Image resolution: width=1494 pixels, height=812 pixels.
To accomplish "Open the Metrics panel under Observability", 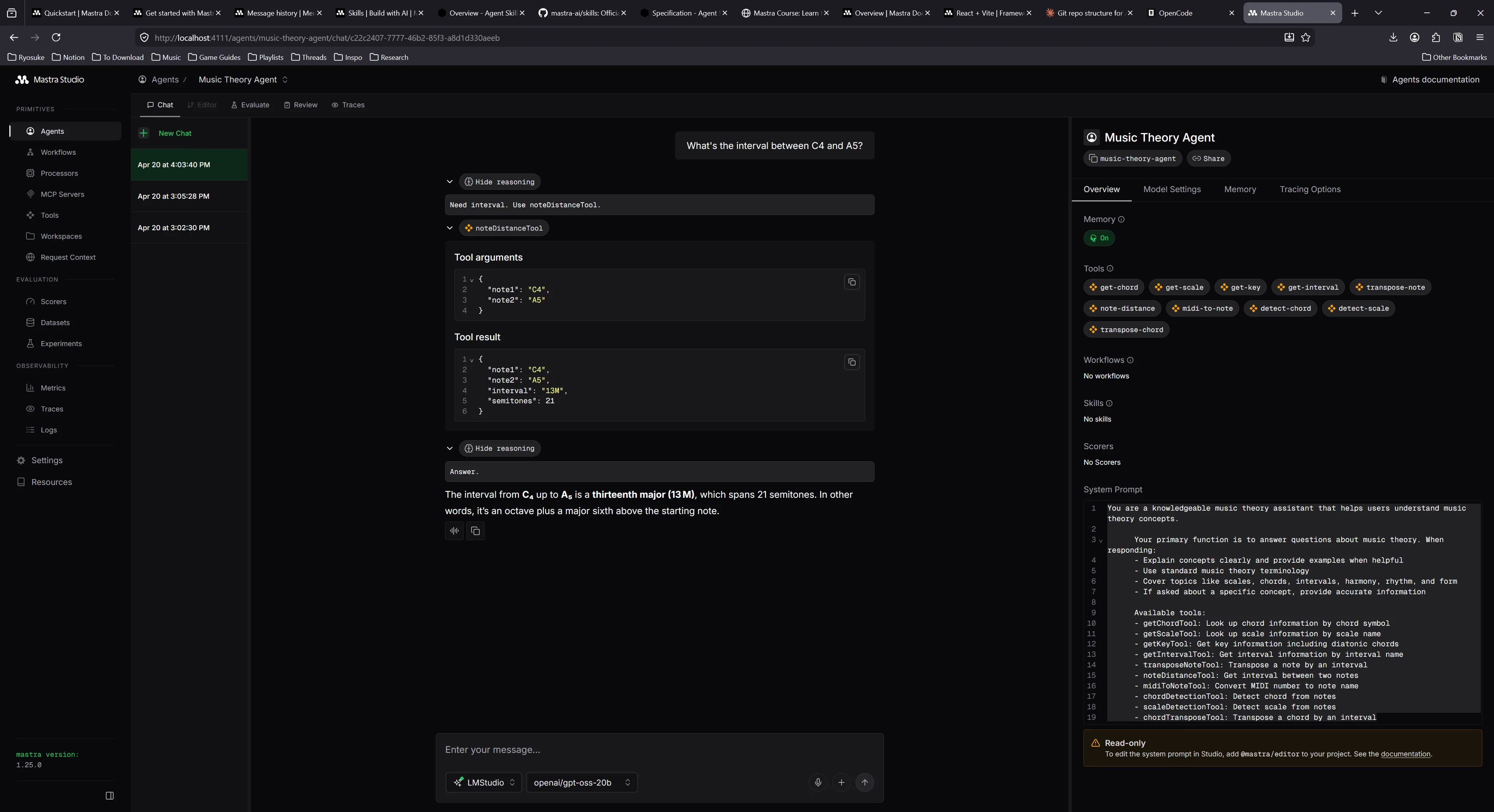I will tap(53, 388).
